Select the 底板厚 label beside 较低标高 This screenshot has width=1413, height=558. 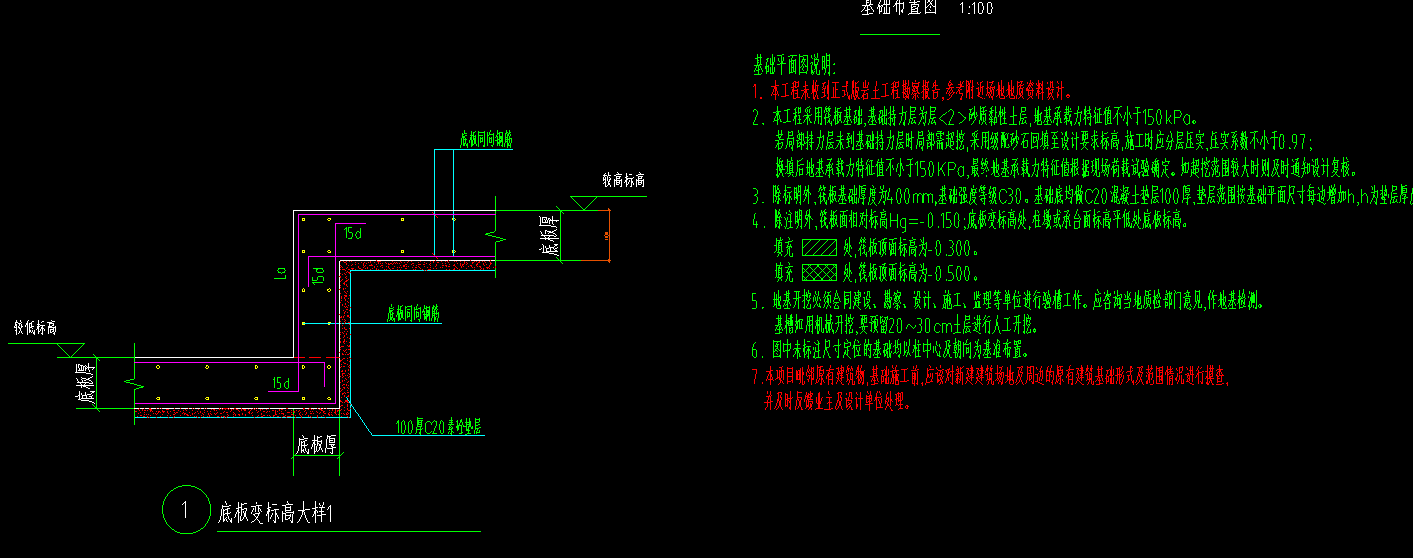point(87,383)
